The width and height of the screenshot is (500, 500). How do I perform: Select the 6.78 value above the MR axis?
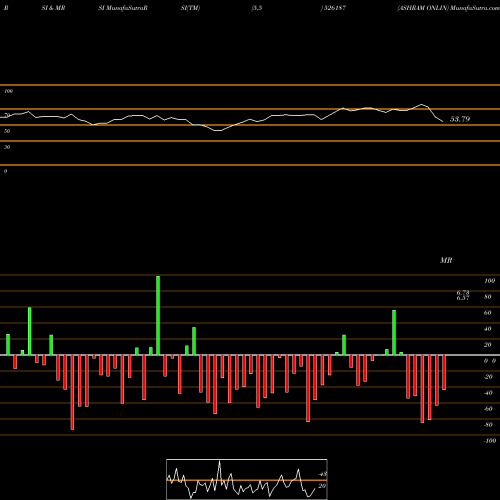[463, 292]
